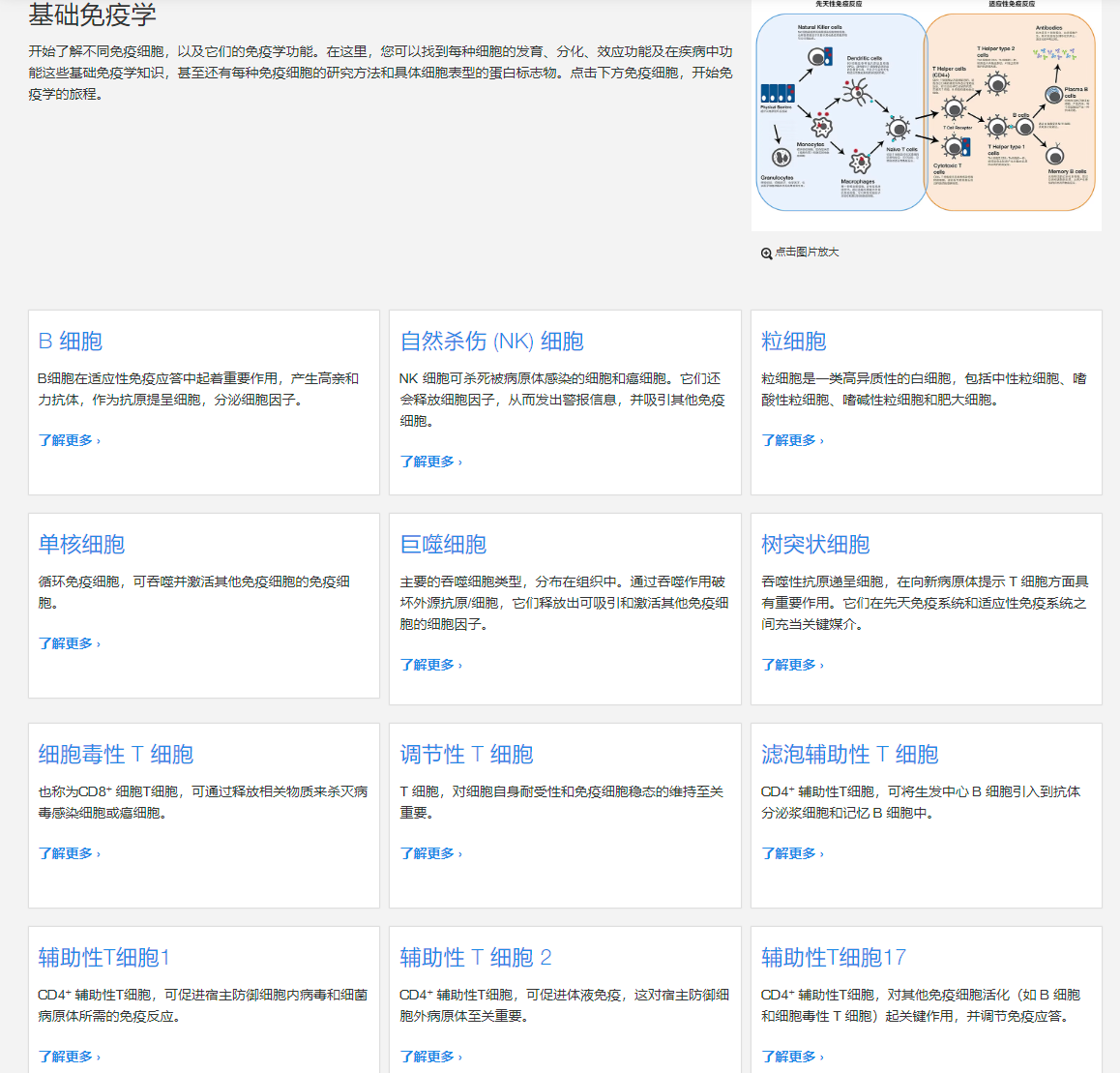
Task: Select the 辅助性 T 细胞 2 title
Action: (475, 958)
